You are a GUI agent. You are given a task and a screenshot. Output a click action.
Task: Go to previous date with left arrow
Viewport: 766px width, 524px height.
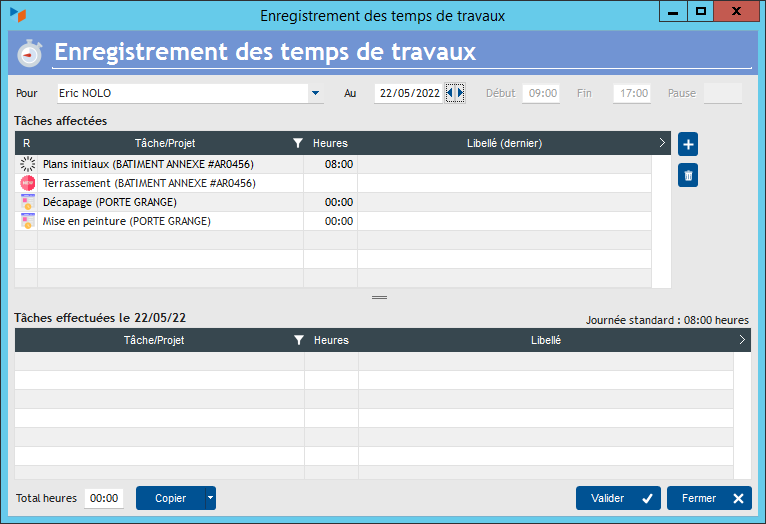click(450, 93)
